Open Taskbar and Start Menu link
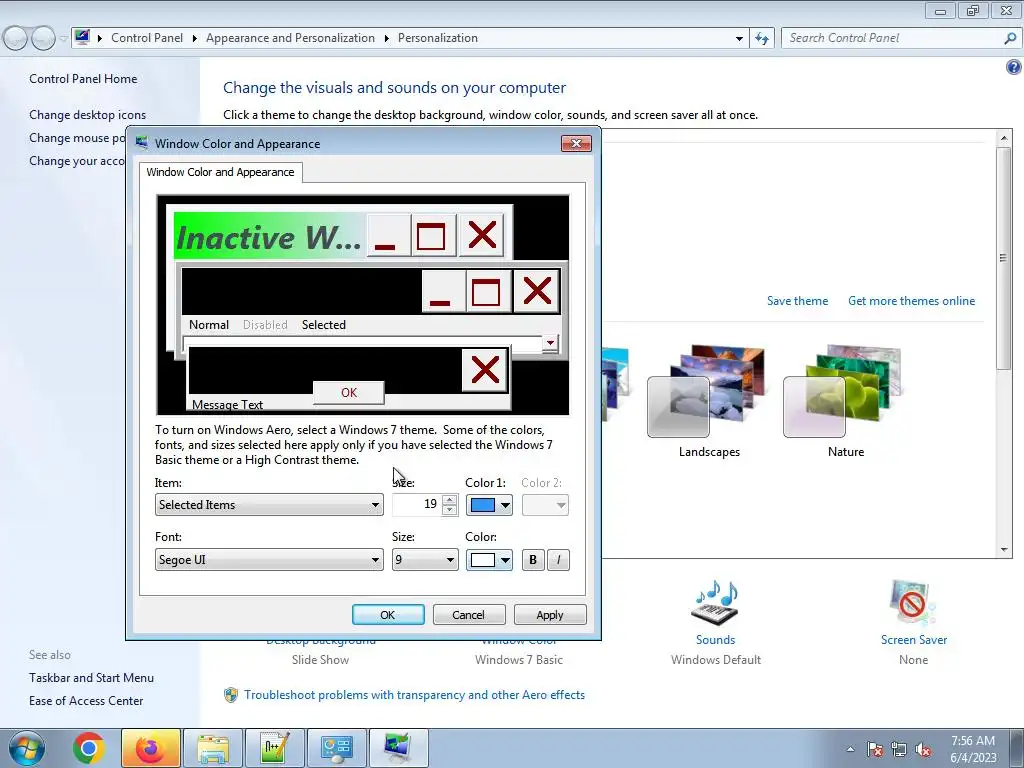The width and height of the screenshot is (1024, 768). point(91,678)
